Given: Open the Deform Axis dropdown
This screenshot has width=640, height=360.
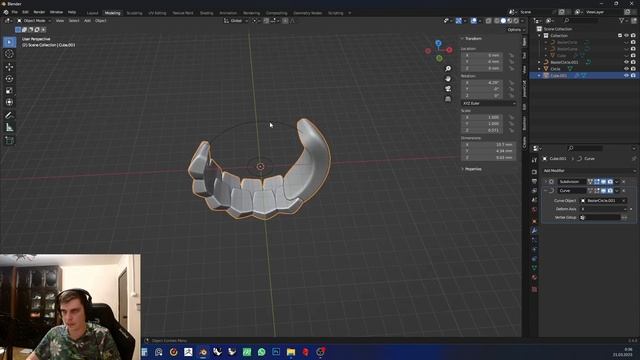Looking at the screenshot, I should [603, 209].
